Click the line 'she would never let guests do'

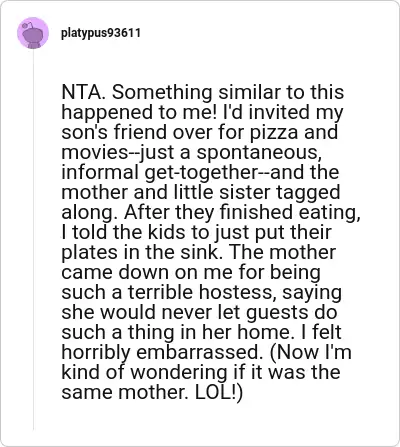pos(199,313)
